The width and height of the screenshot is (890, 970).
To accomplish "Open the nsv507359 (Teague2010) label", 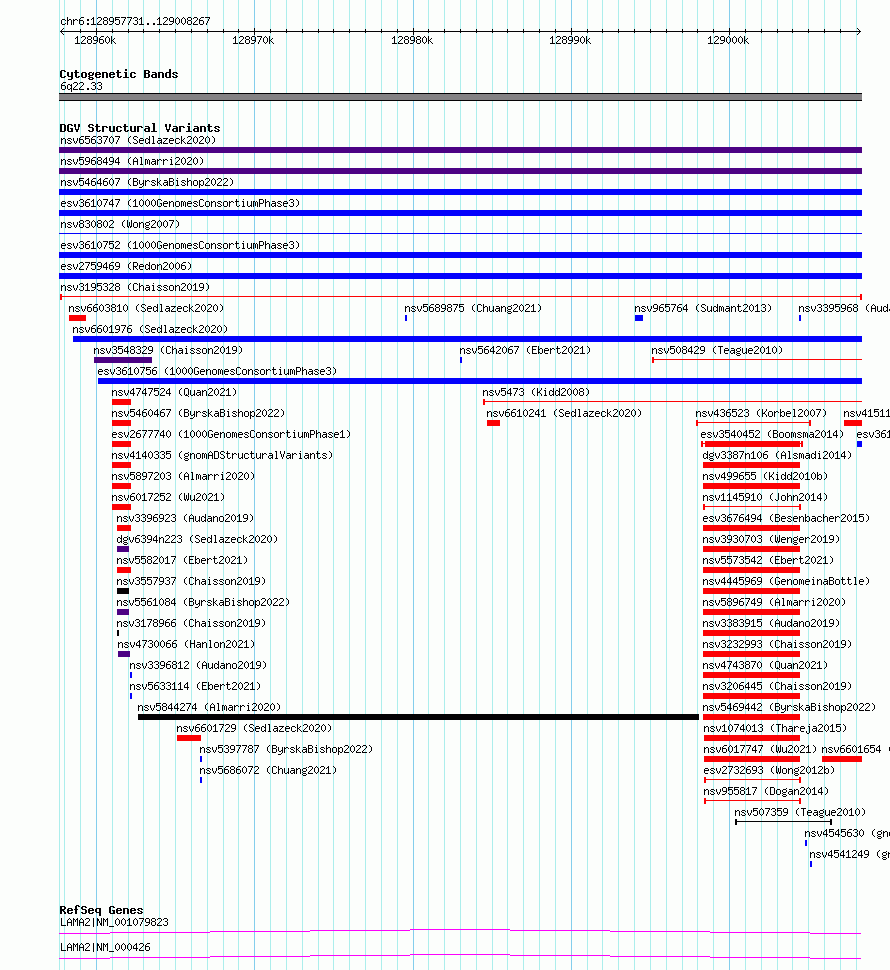I will click(x=800, y=813).
